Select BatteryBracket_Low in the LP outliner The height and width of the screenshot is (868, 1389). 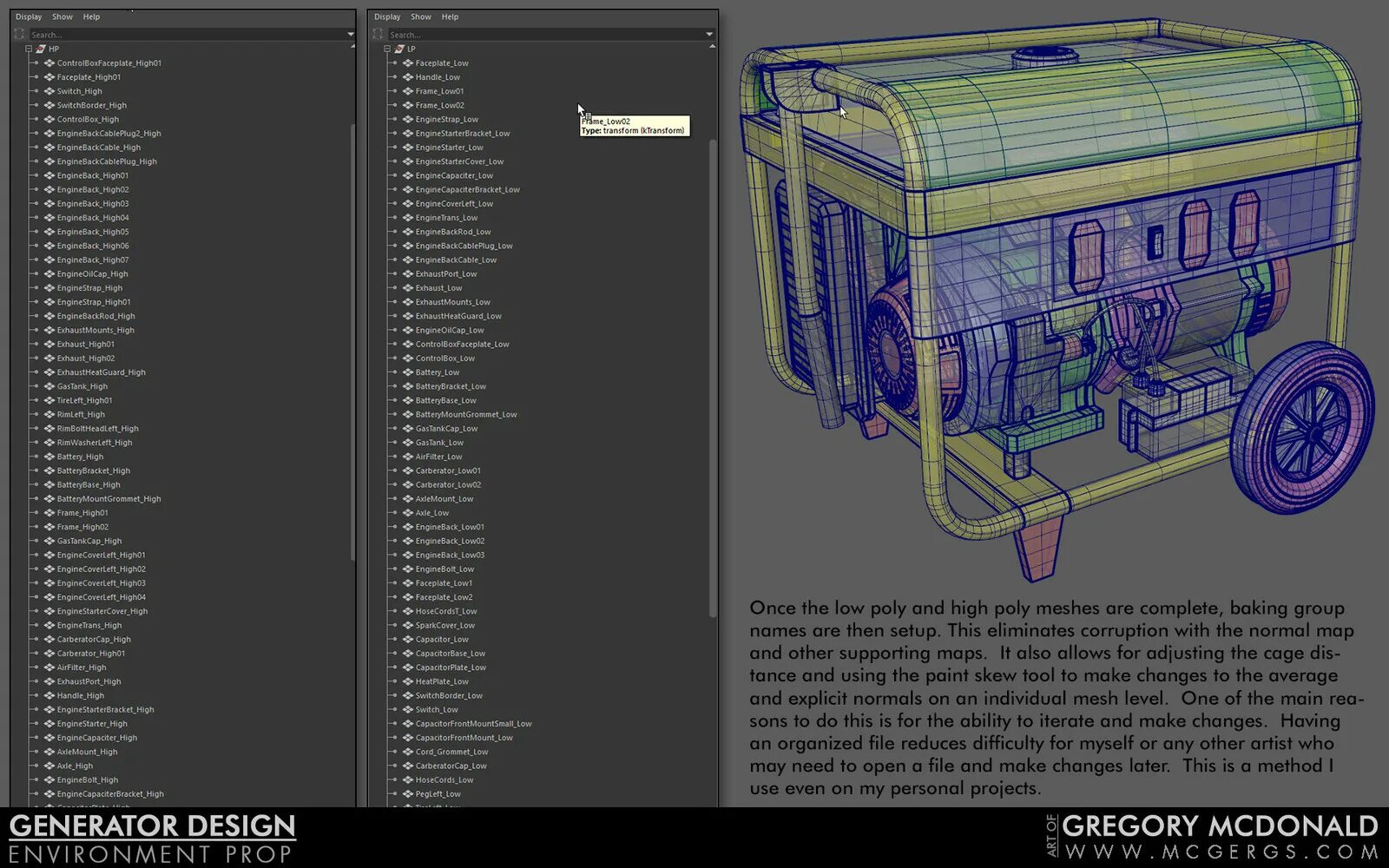click(x=451, y=386)
